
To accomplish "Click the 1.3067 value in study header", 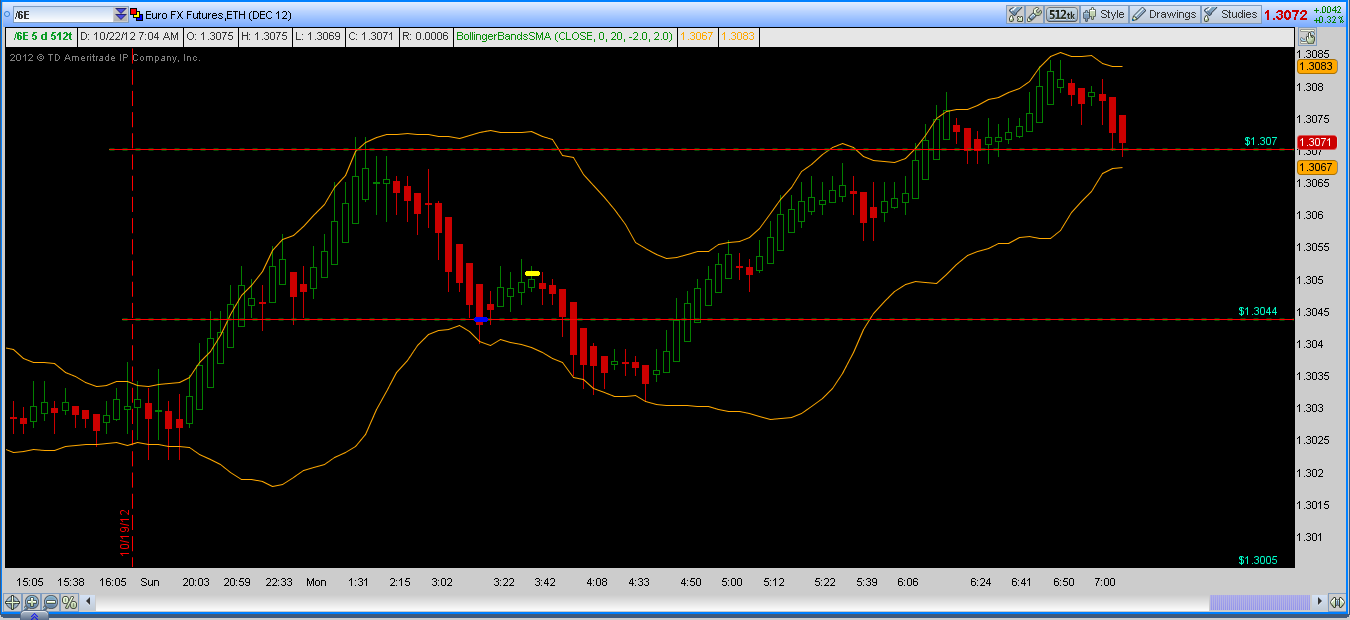I will [x=696, y=36].
